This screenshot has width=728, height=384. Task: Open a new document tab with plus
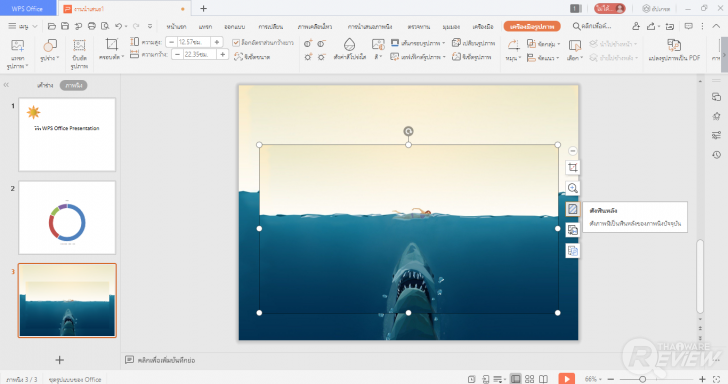pos(203,8)
